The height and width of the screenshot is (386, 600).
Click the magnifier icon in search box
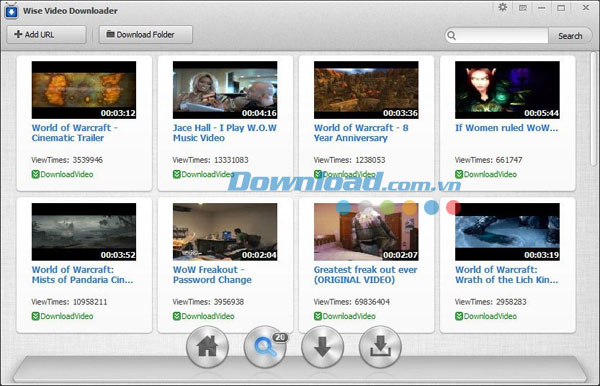click(452, 36)
